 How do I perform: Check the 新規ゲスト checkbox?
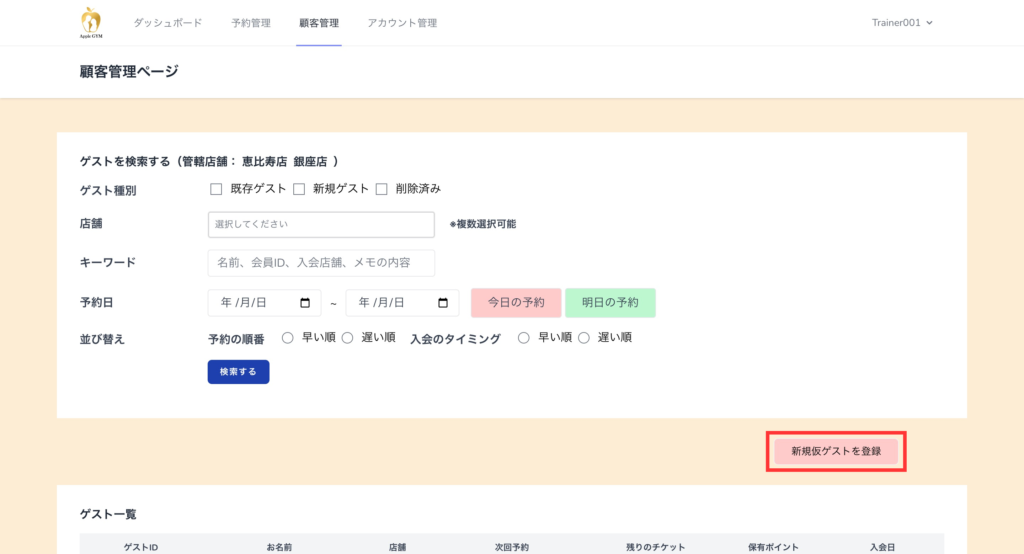point(298,189)
